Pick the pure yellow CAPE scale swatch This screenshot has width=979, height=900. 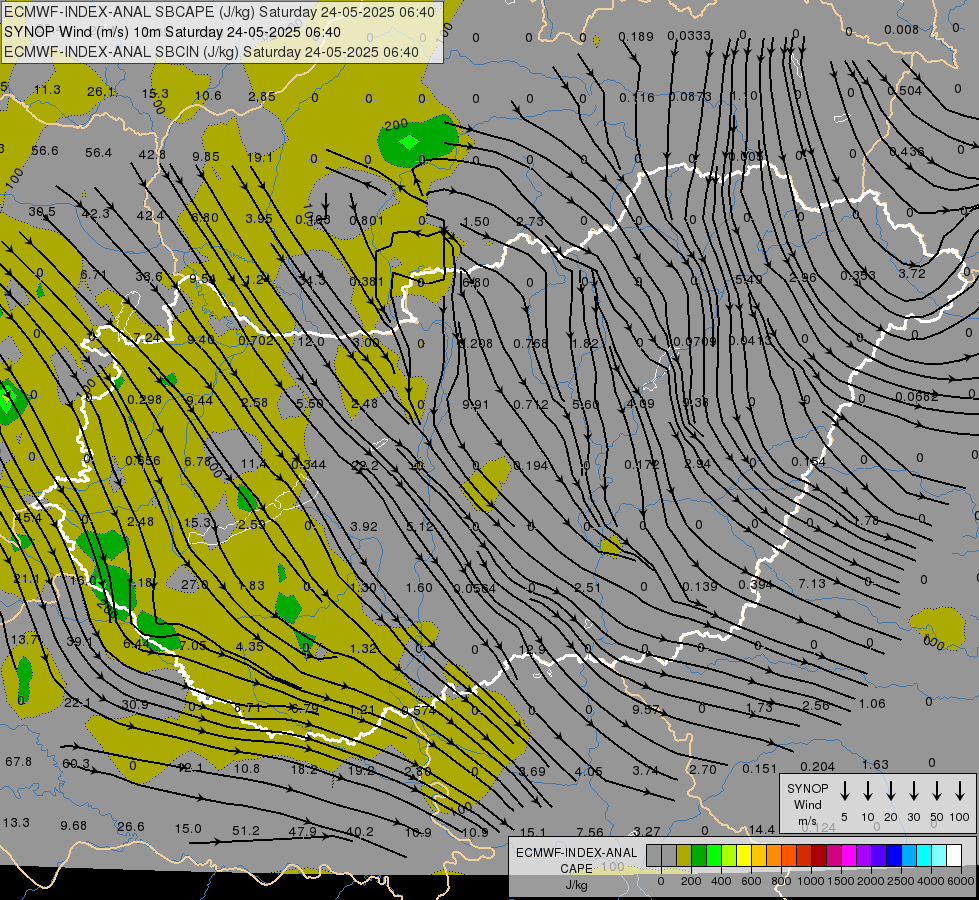pyautogui.click(x=744, y=856)
